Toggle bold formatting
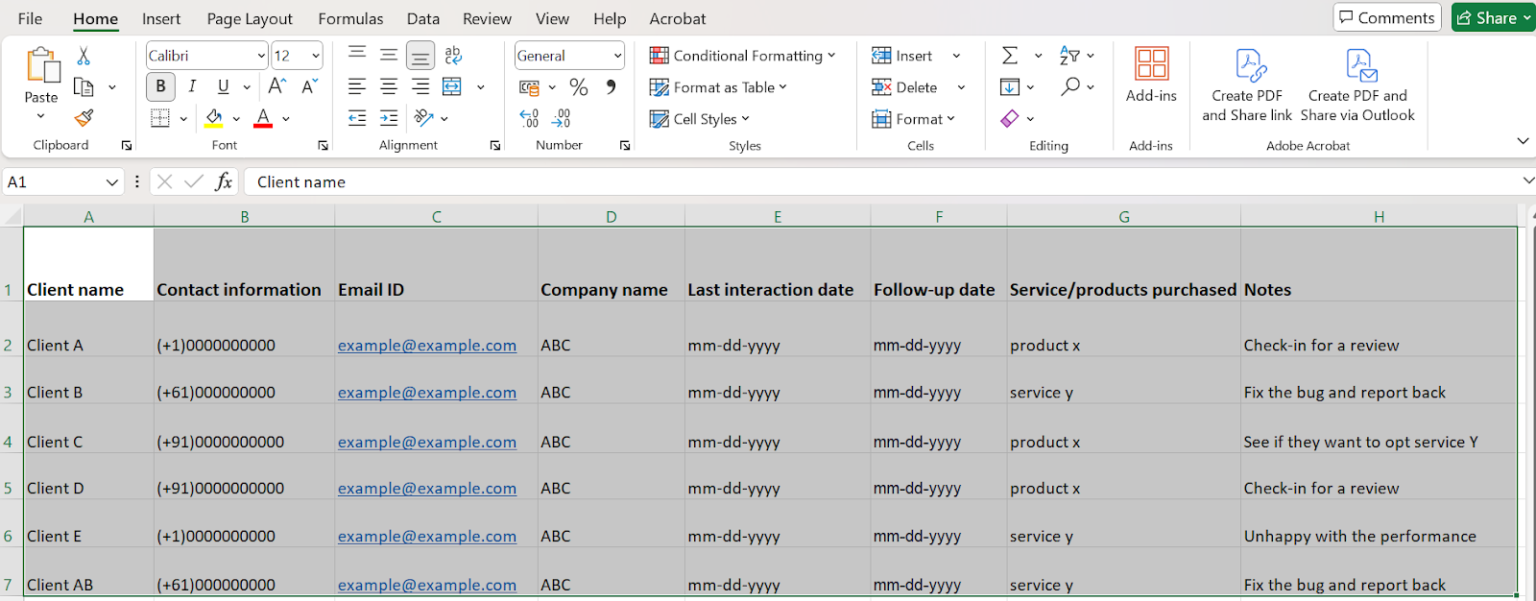 pyautogui.click(x=160, y=86)
